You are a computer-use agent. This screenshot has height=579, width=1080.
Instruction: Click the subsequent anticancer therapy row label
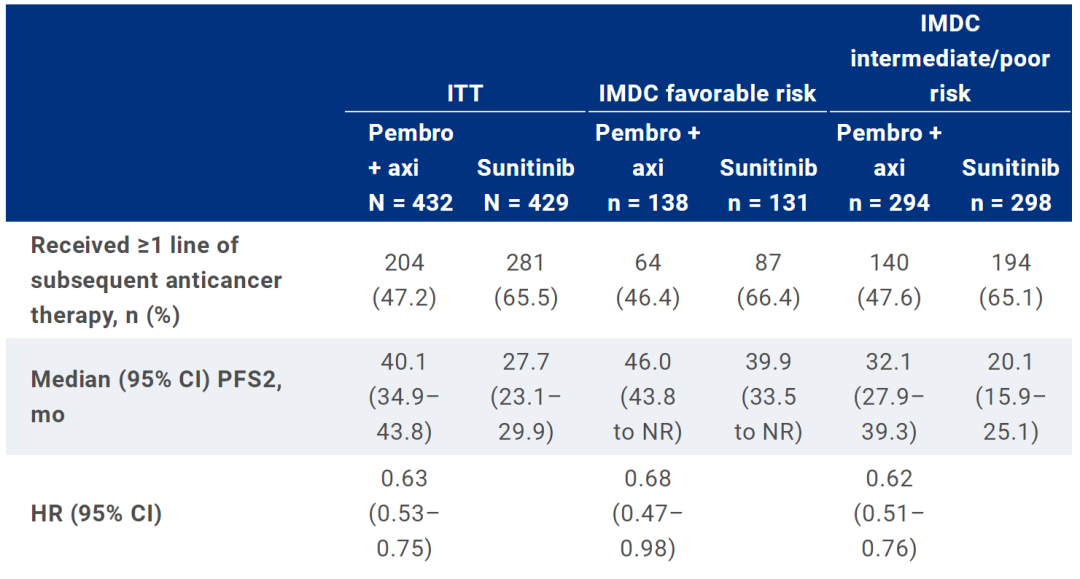click(156, 280)
